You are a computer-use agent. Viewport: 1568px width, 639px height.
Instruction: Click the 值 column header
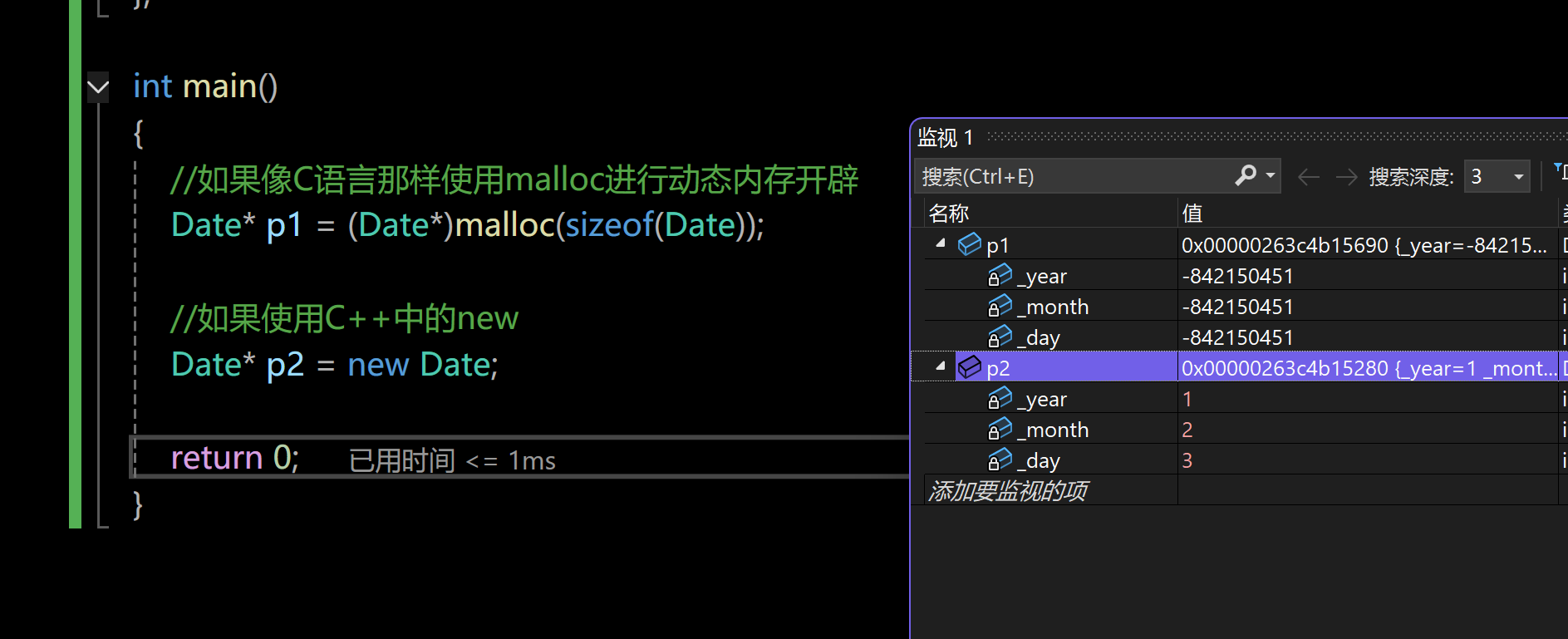1192,214
